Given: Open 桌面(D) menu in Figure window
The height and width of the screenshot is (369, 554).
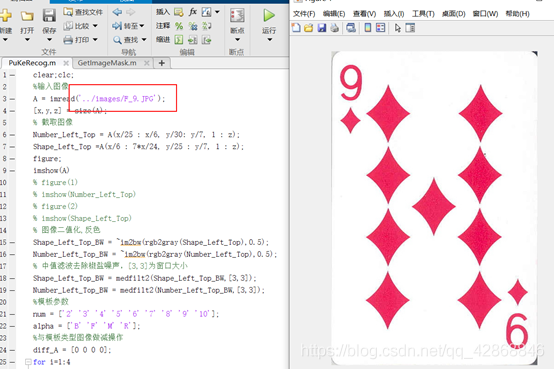Looking at the screenshot, I should tap(454, 14).
